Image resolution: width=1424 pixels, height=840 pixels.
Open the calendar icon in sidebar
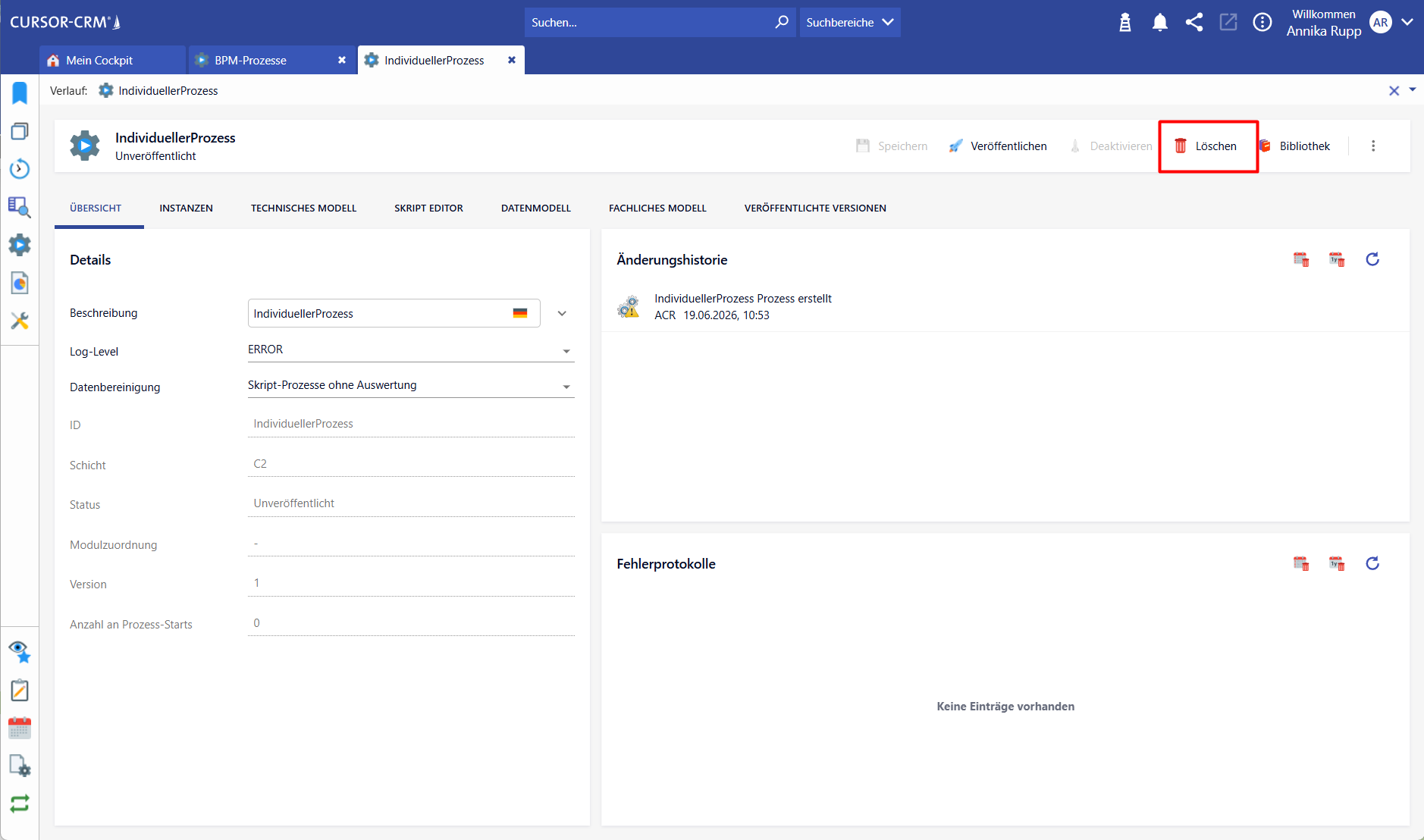pos(20,729)
